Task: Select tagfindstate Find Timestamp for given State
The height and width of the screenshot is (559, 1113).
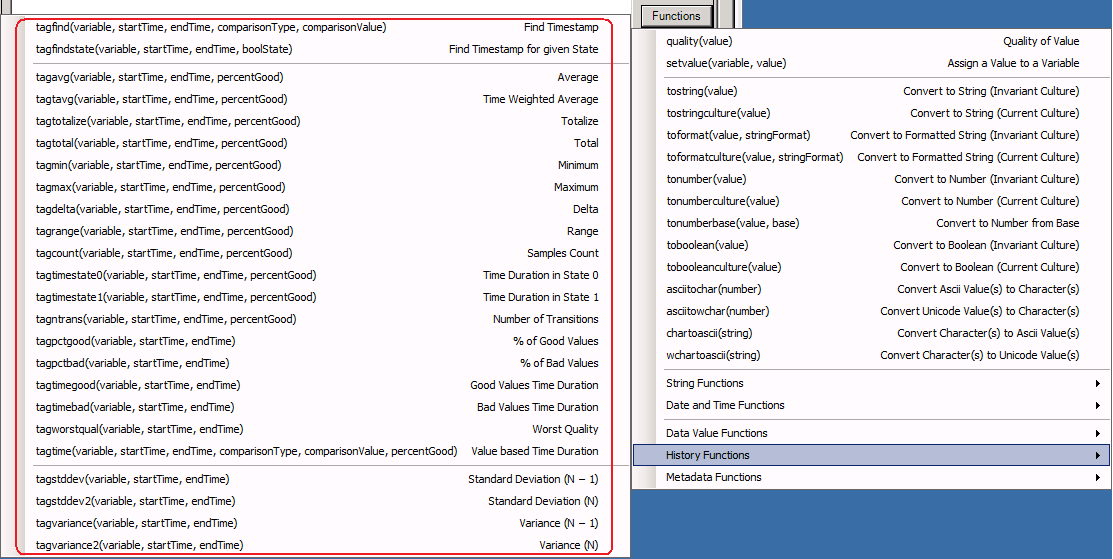Action: [316, 49]
